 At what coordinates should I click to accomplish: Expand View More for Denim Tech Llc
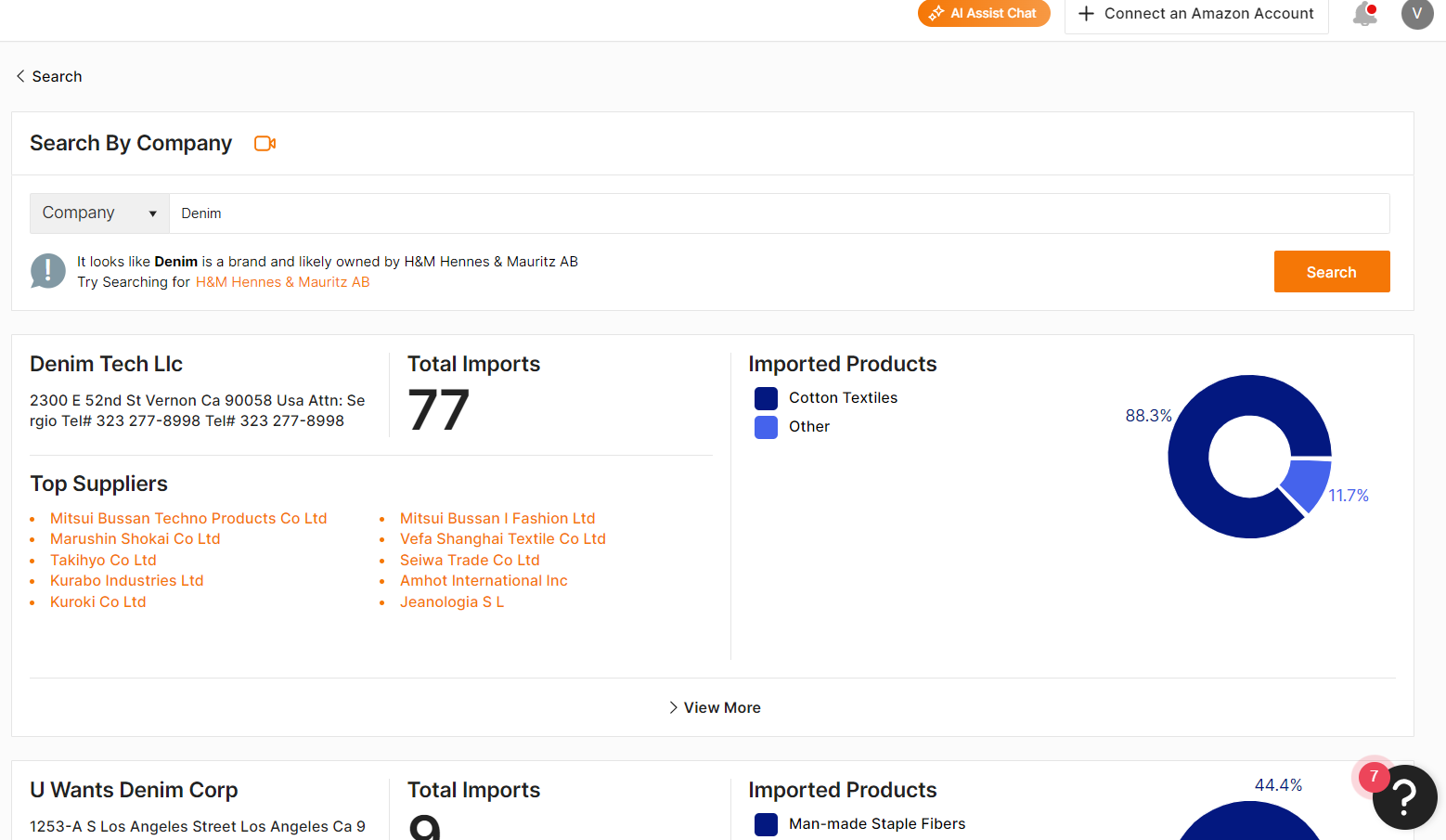pyautogui.click(x=715, y=707)
